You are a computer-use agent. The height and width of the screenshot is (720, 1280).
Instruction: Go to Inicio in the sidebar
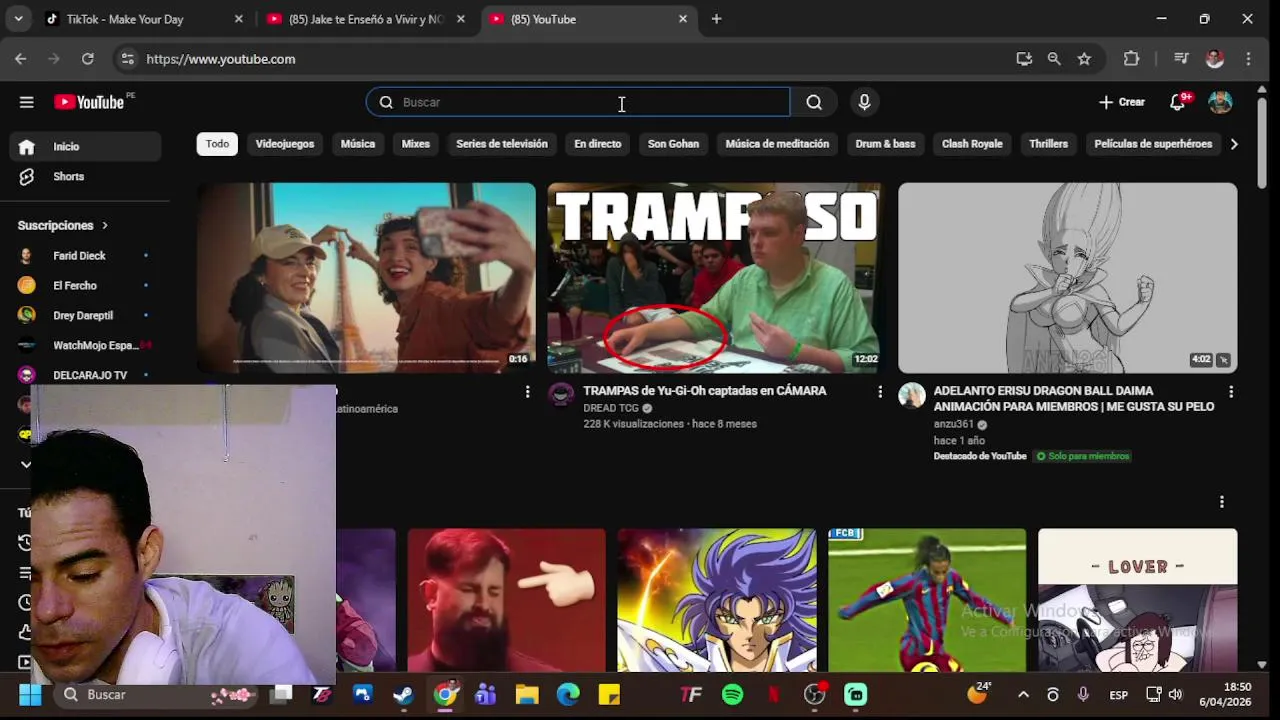coord(86,146)
